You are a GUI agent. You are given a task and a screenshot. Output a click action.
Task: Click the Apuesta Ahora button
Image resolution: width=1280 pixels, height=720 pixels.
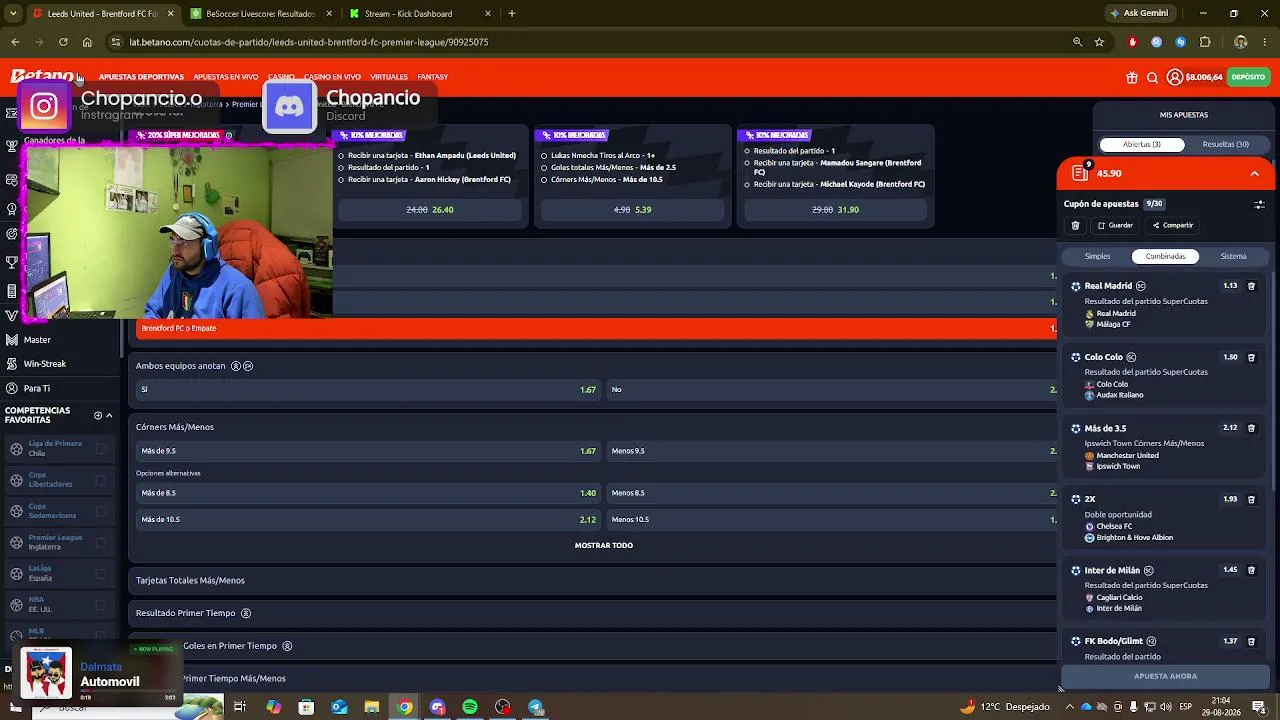tap(1165, 676)
